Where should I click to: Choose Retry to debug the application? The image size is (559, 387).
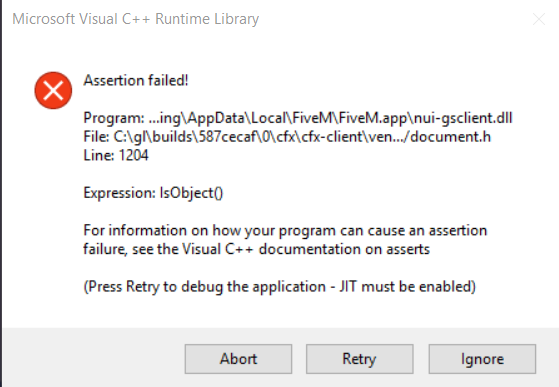click(360, 359)
